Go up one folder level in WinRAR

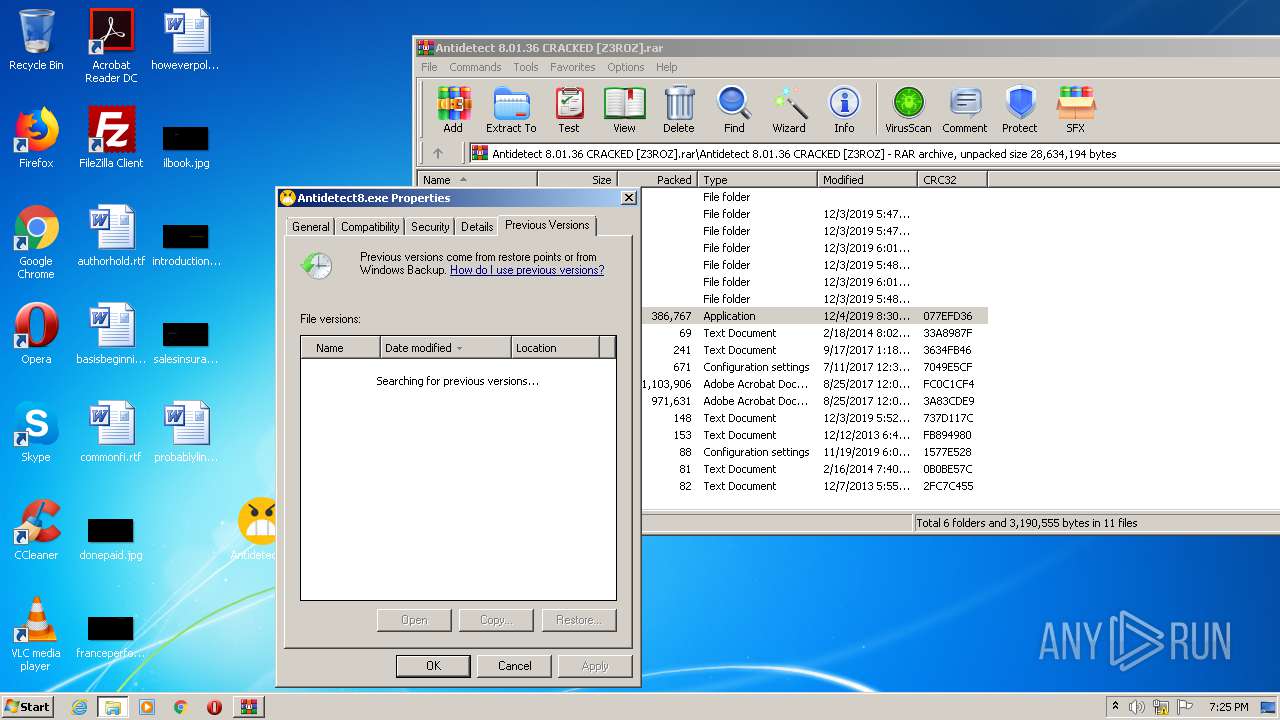tap(438, 153)
